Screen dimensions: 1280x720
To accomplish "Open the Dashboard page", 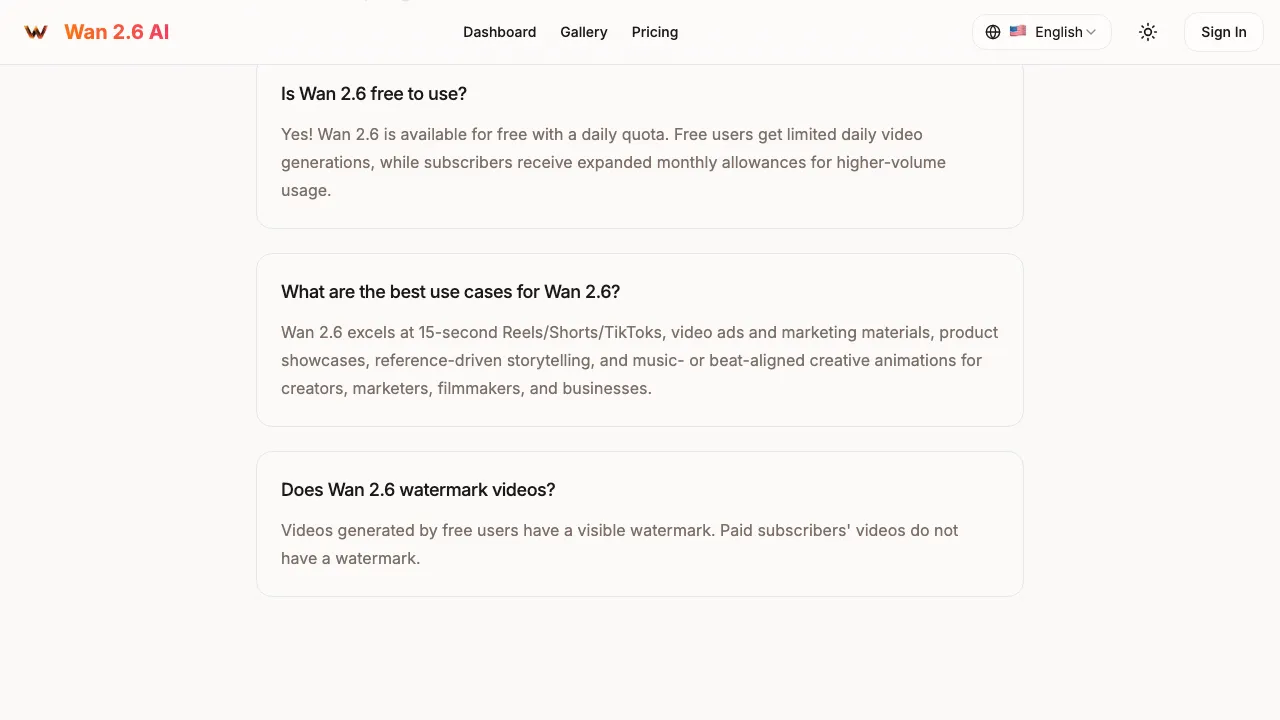I will coord(499,32).
